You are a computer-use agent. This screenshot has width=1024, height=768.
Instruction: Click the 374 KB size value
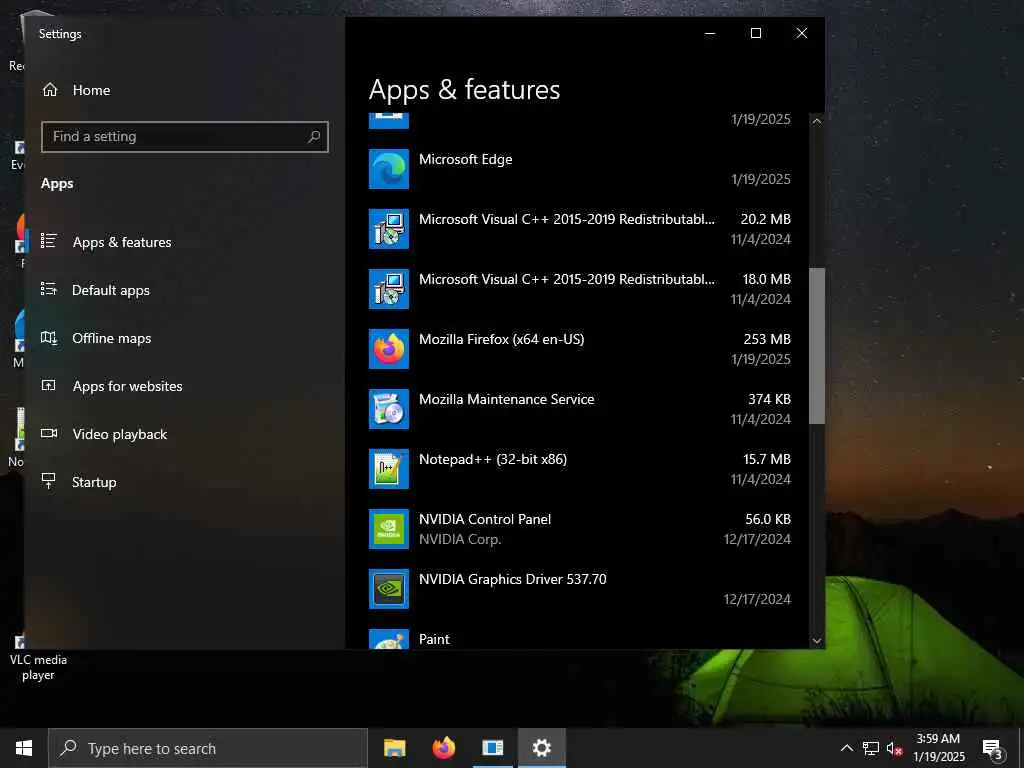coord(769,399)
